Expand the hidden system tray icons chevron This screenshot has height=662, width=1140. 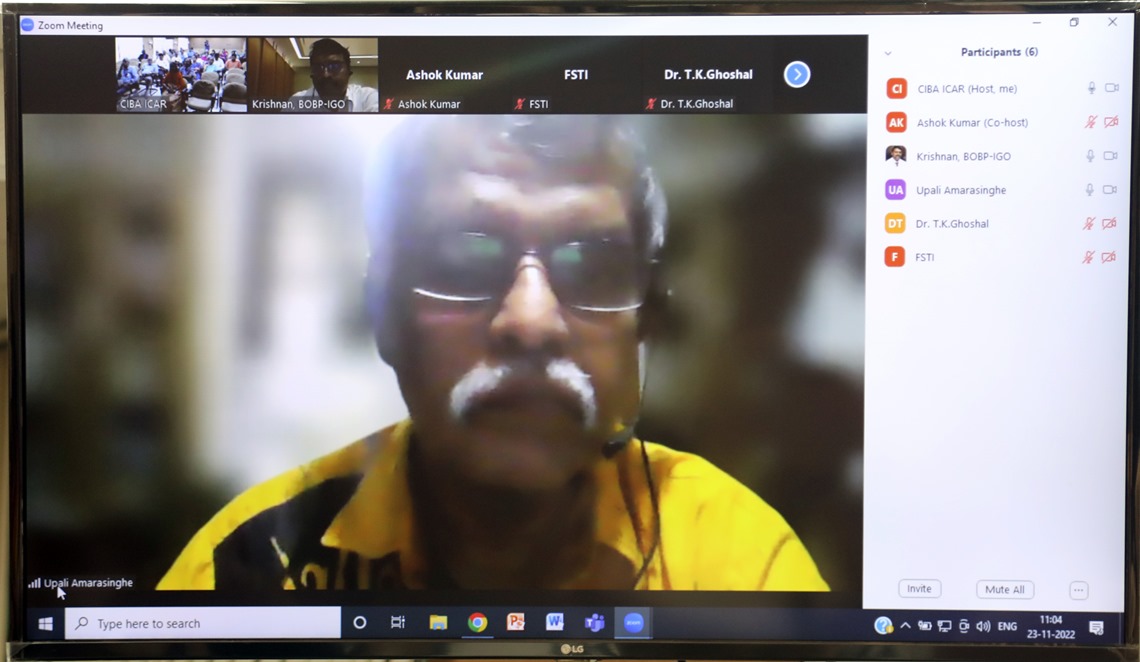point(905,626)
